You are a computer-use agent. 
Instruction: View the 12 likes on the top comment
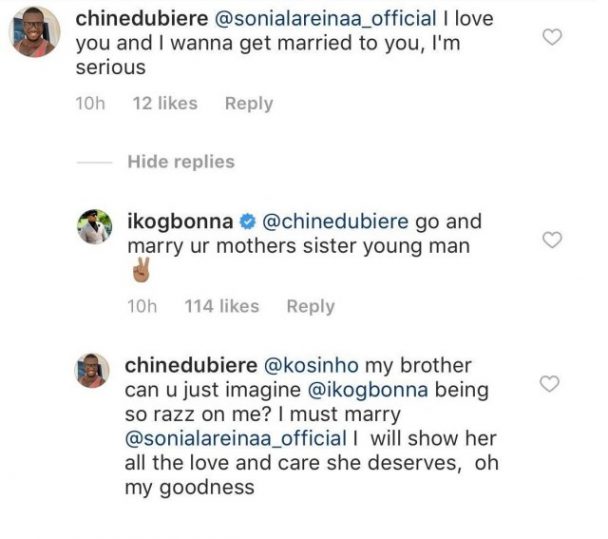[x=165, y=103]
